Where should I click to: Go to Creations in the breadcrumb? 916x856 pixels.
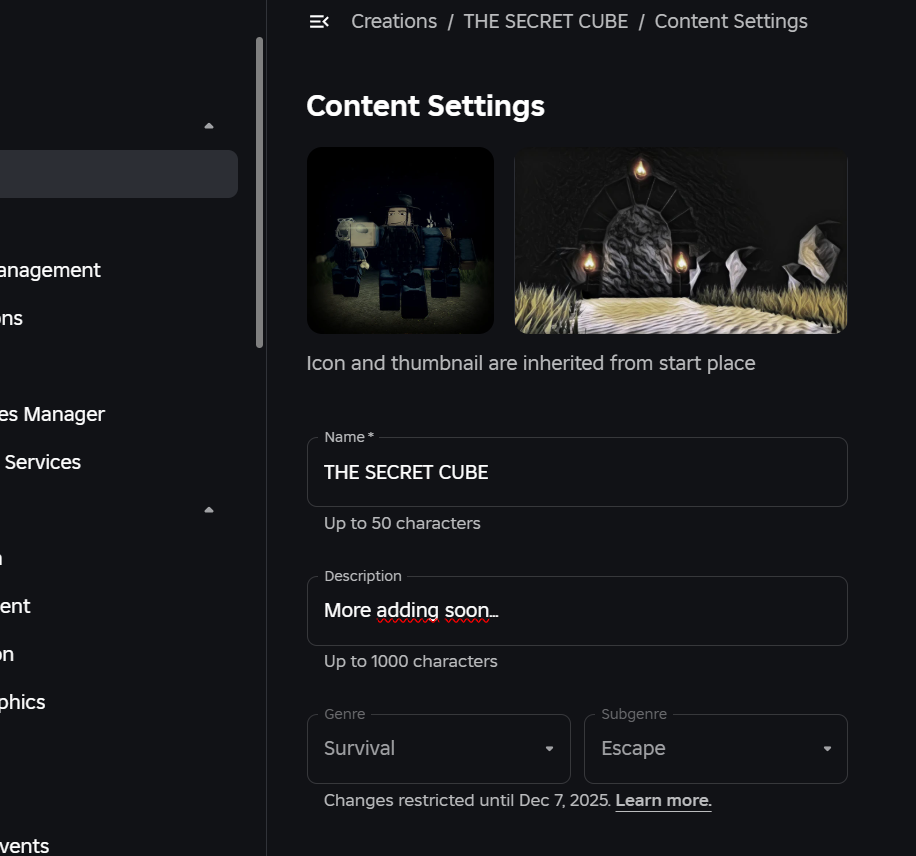(x=394, y=22)
